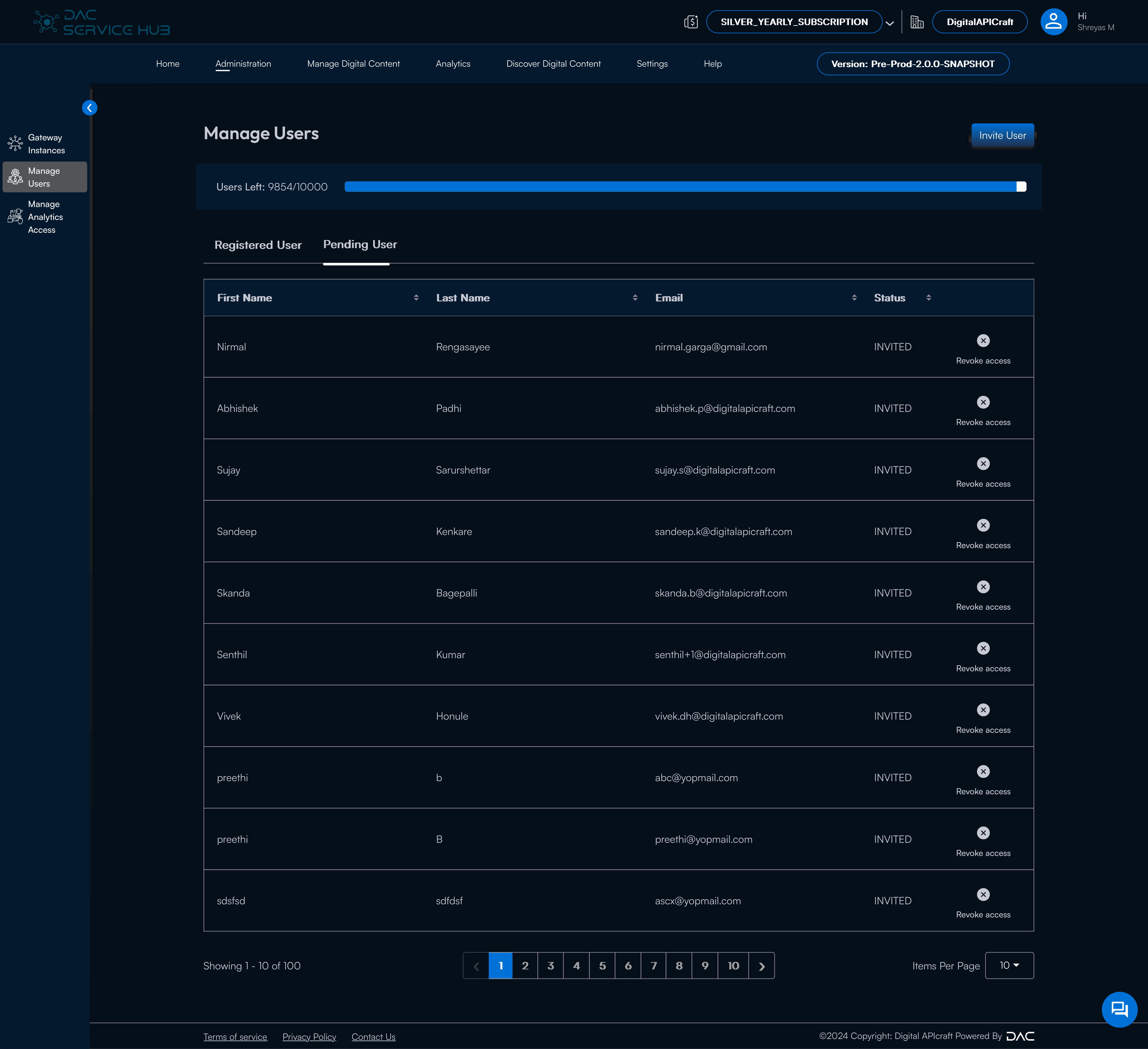Screen dimensions: 1148x1049
Task: Open Manage Digital Content menu
Action: tap(353, 64)
